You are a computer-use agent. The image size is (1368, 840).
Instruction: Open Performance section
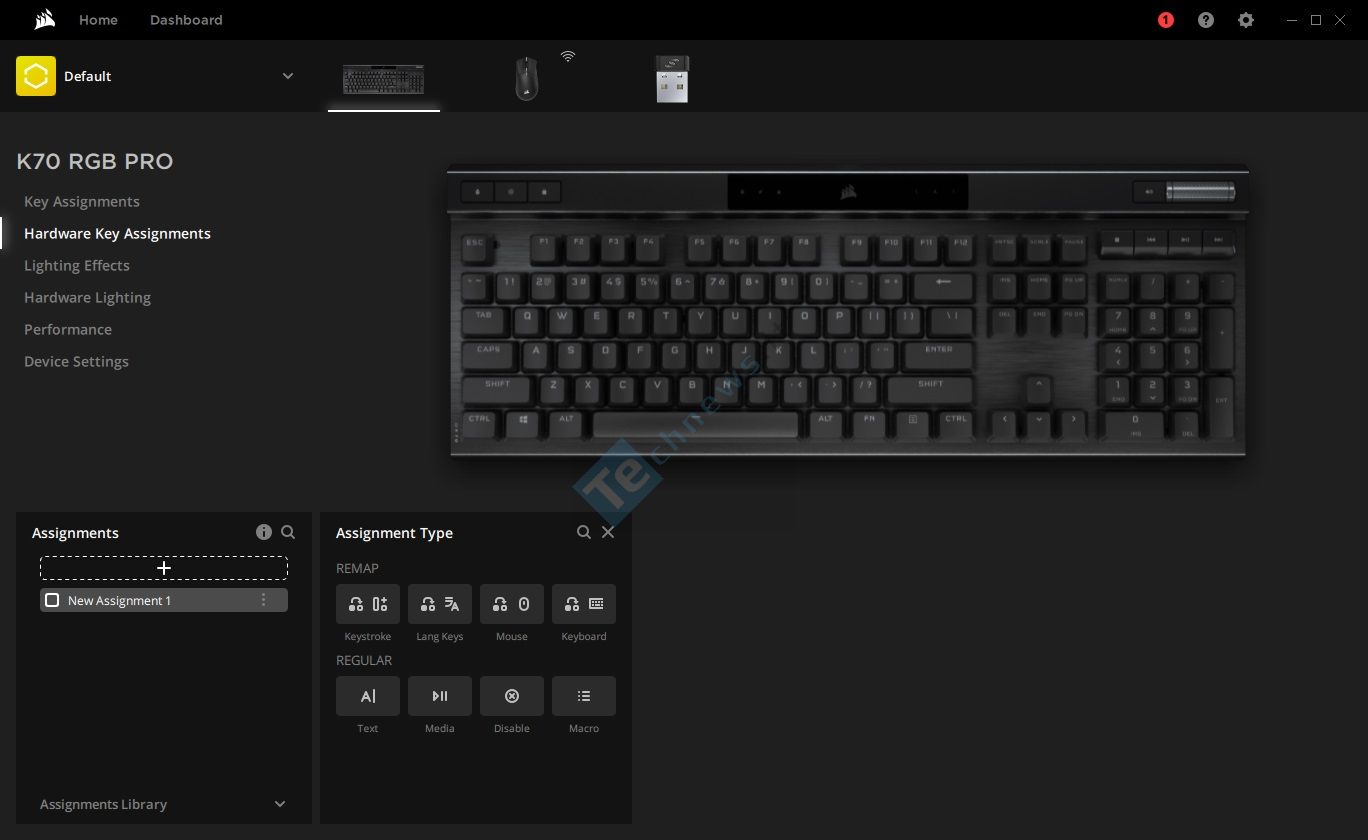tap(68, 329)
